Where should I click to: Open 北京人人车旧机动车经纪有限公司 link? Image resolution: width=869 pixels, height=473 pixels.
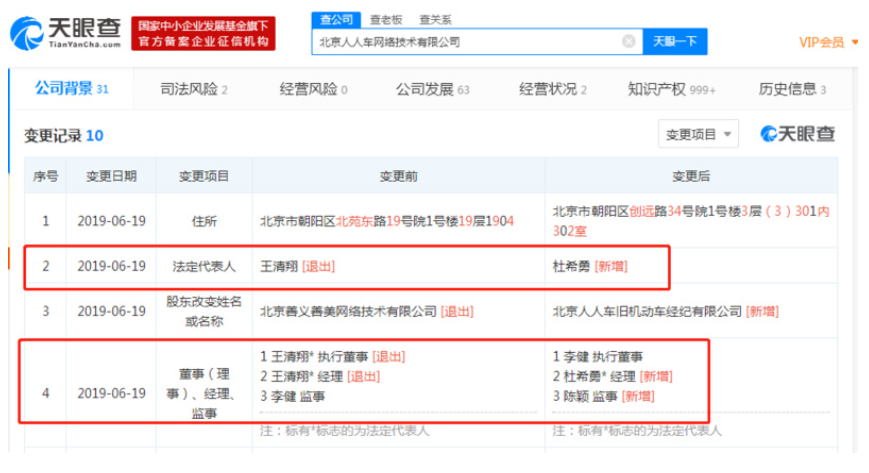coord(647,312)
